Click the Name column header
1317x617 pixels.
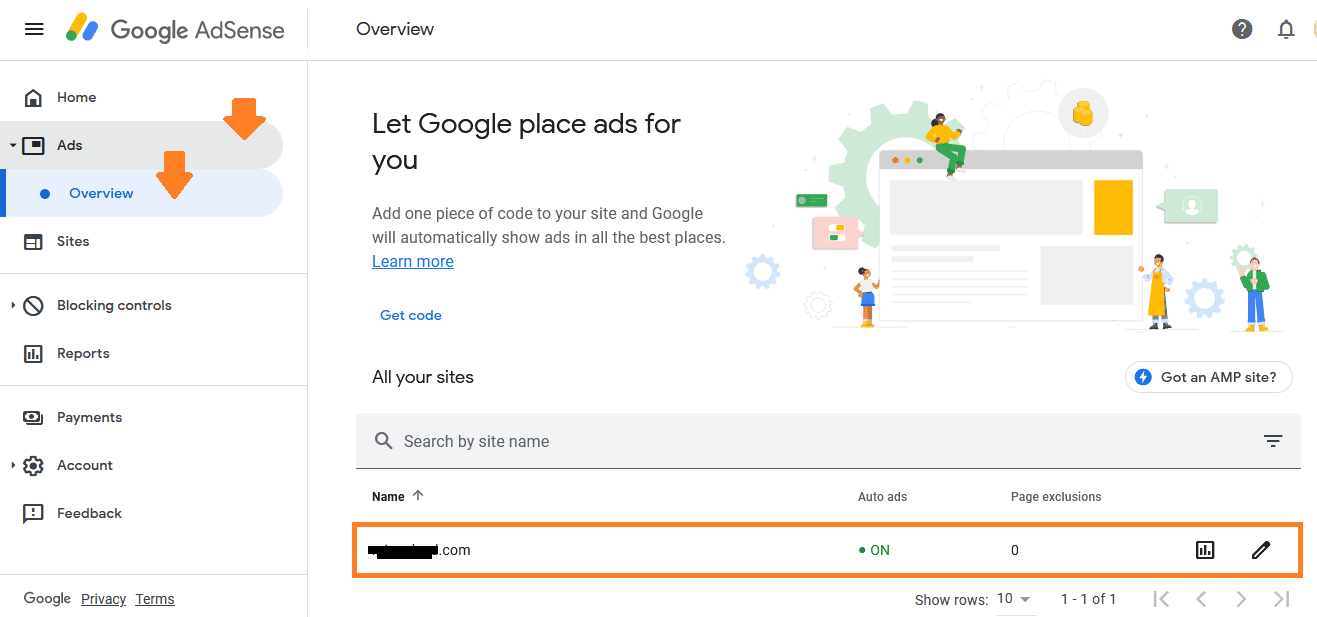point(388,496)
